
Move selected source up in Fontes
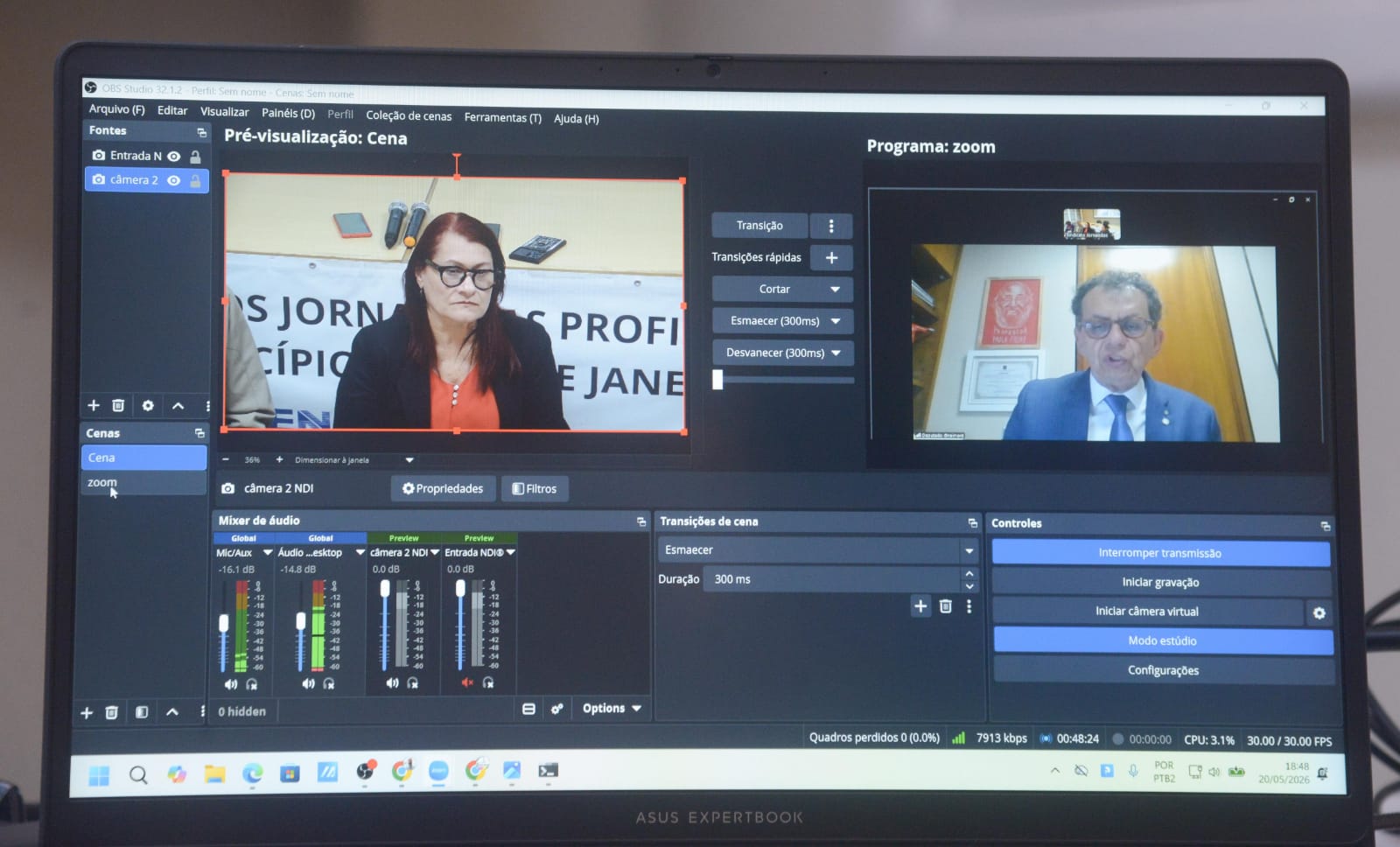[x=178, y=405]
